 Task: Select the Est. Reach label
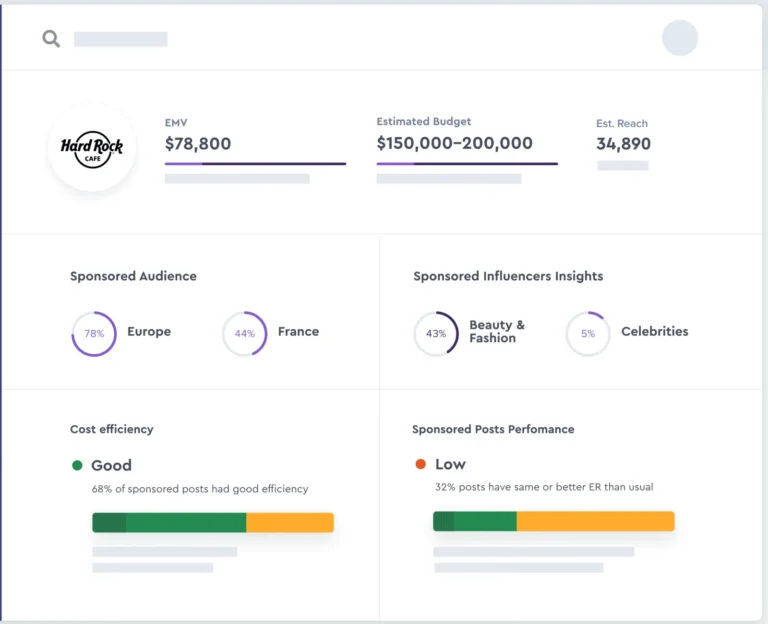(x=622, y=123)
